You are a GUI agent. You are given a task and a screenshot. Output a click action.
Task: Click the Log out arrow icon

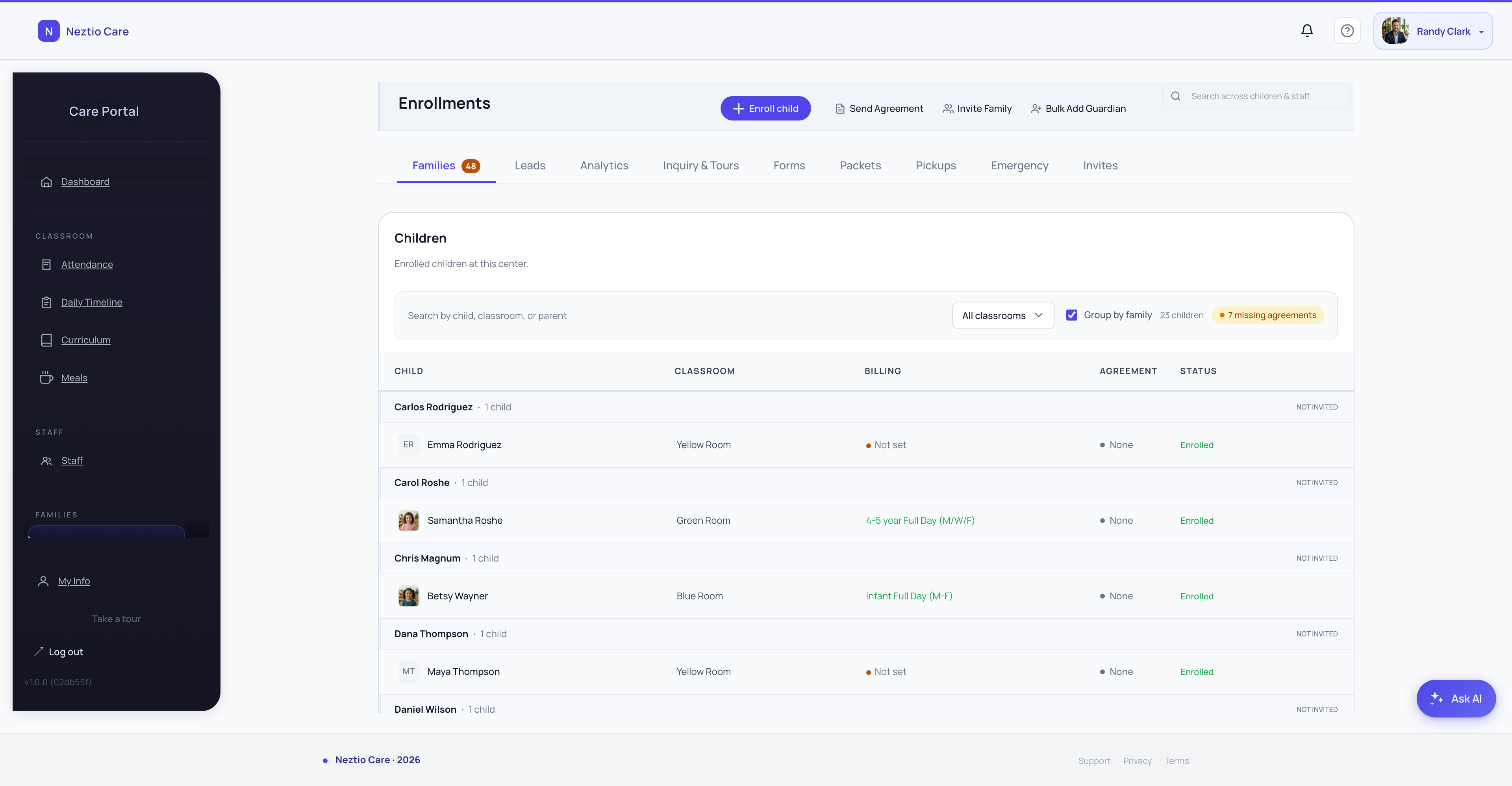point(39,652)
